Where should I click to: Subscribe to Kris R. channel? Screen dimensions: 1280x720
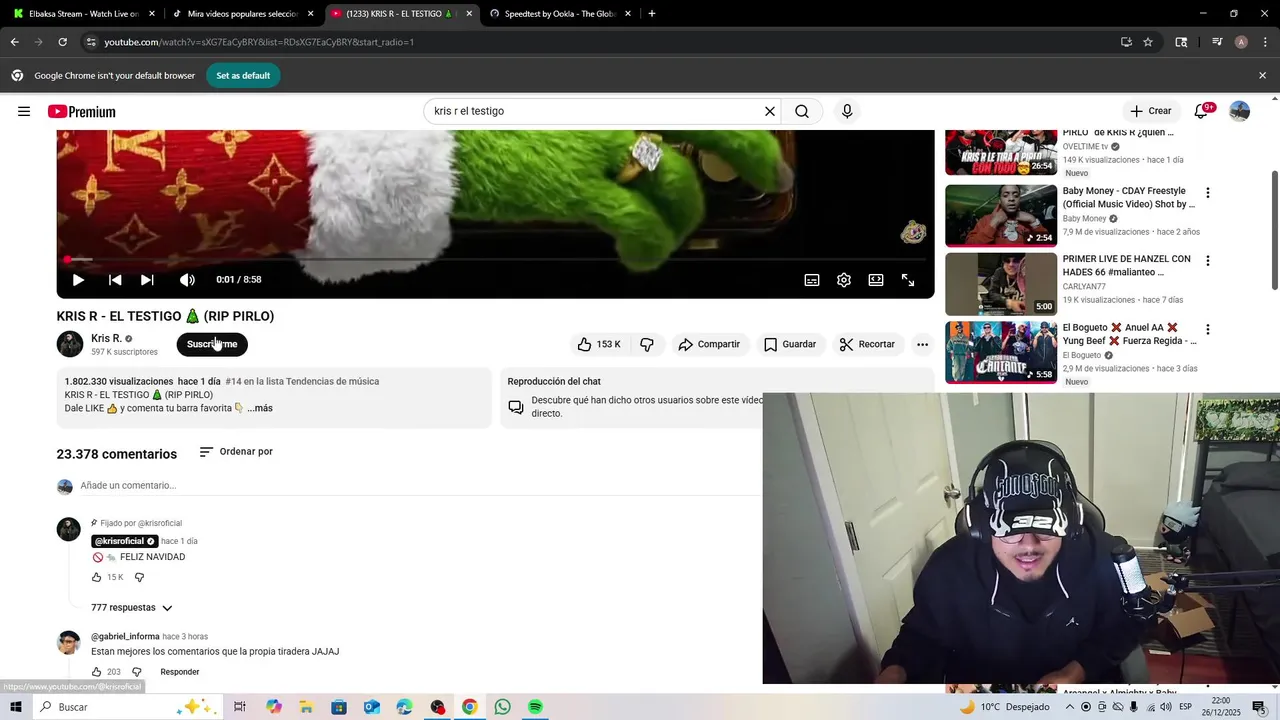point(212,344)
